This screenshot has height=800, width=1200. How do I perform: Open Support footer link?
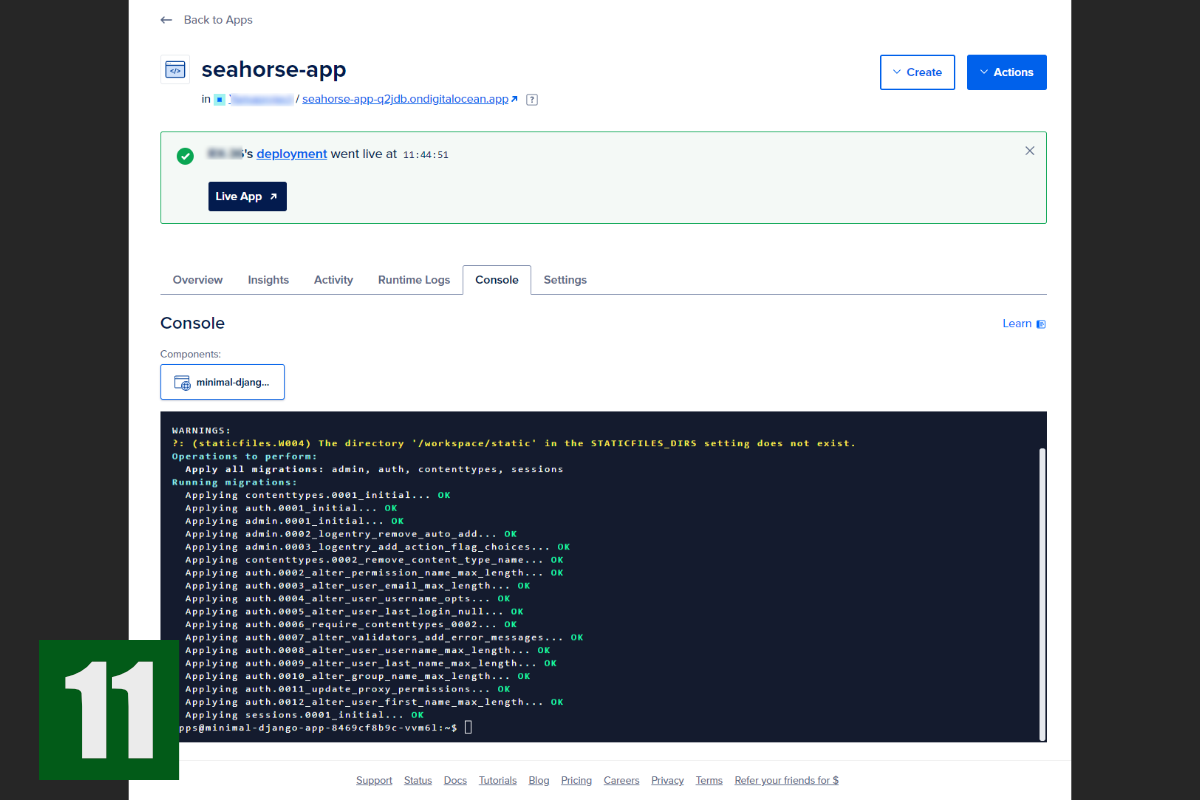click(374, 780)
